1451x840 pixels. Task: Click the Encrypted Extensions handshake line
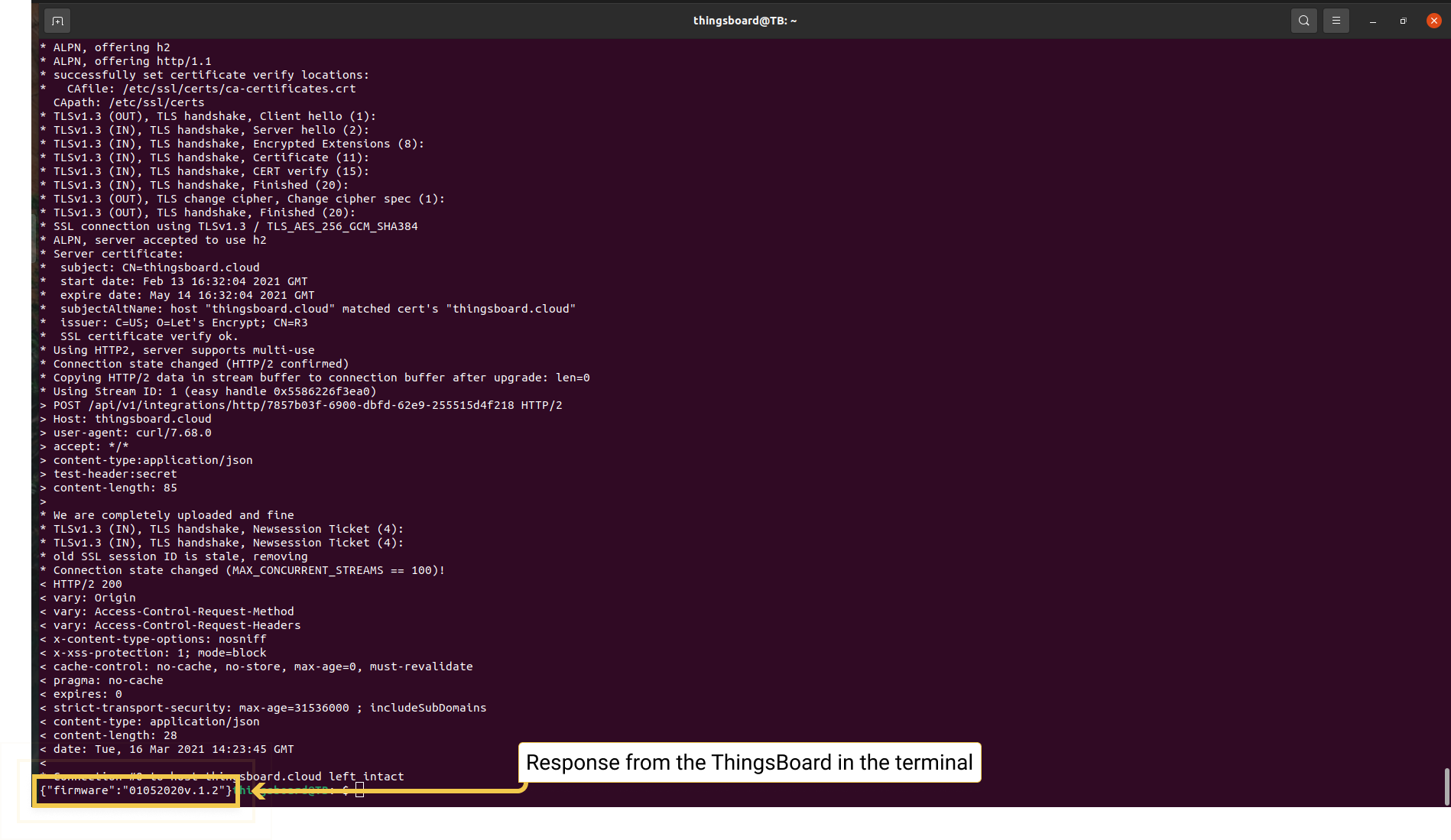232,144
